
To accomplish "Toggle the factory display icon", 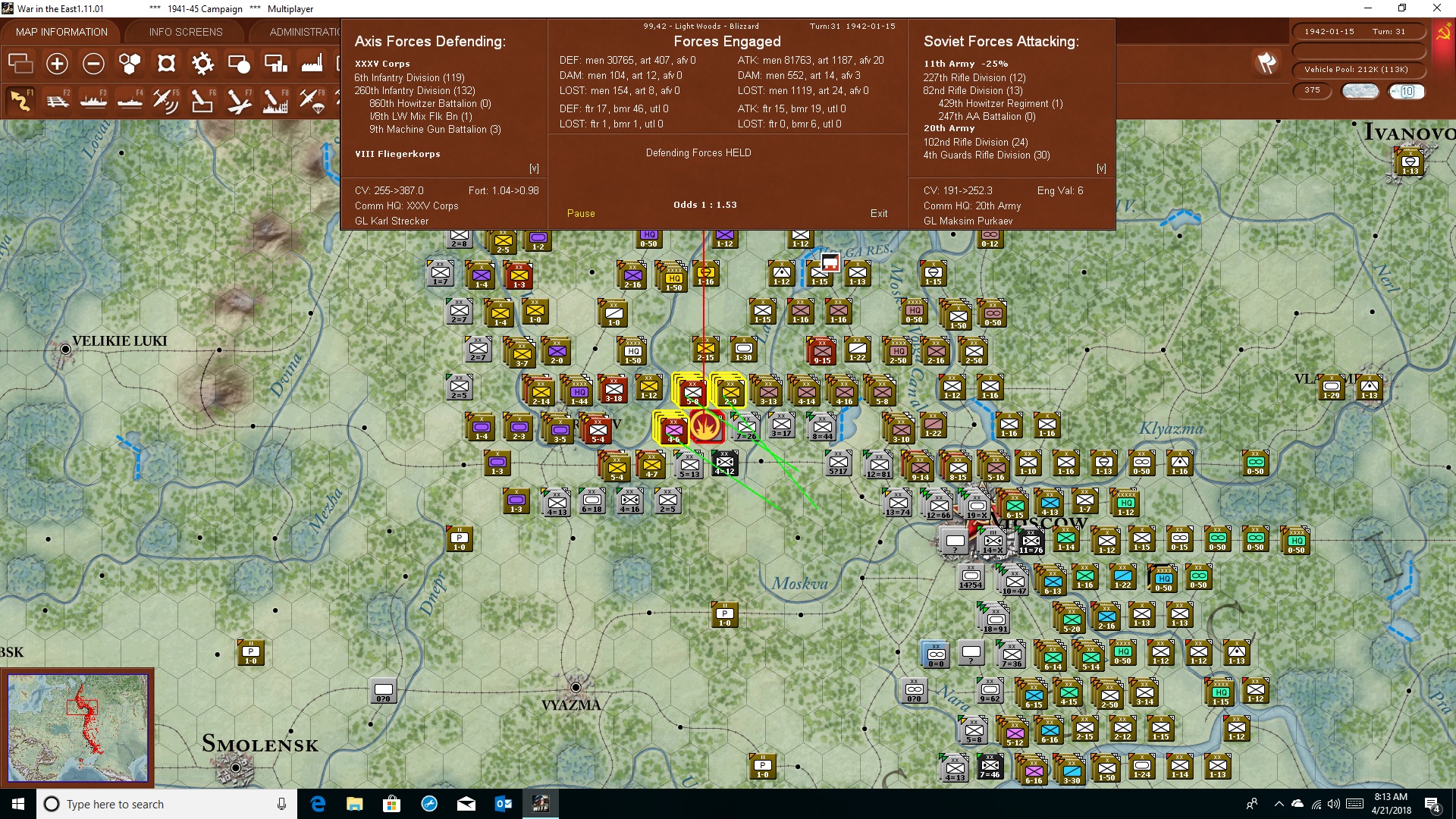I will pos(312,64).
